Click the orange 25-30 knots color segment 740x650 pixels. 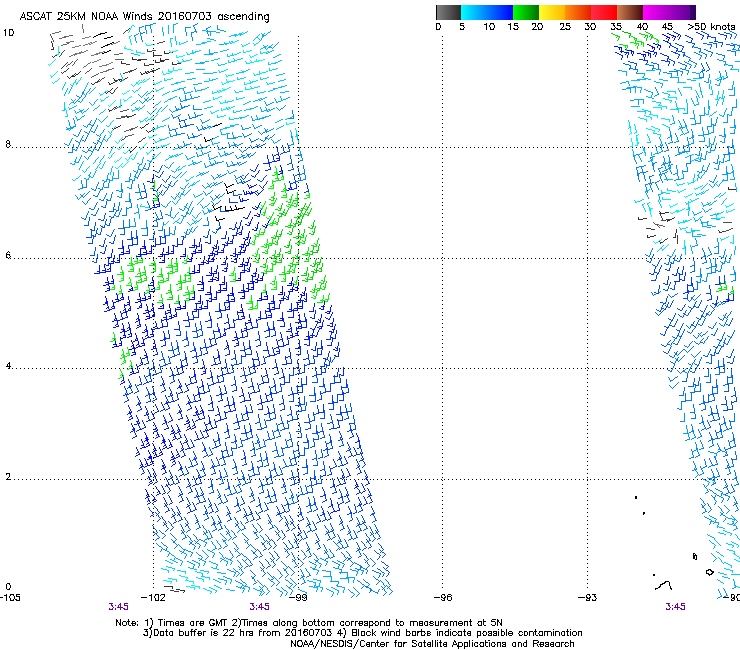tap(578, 12)
